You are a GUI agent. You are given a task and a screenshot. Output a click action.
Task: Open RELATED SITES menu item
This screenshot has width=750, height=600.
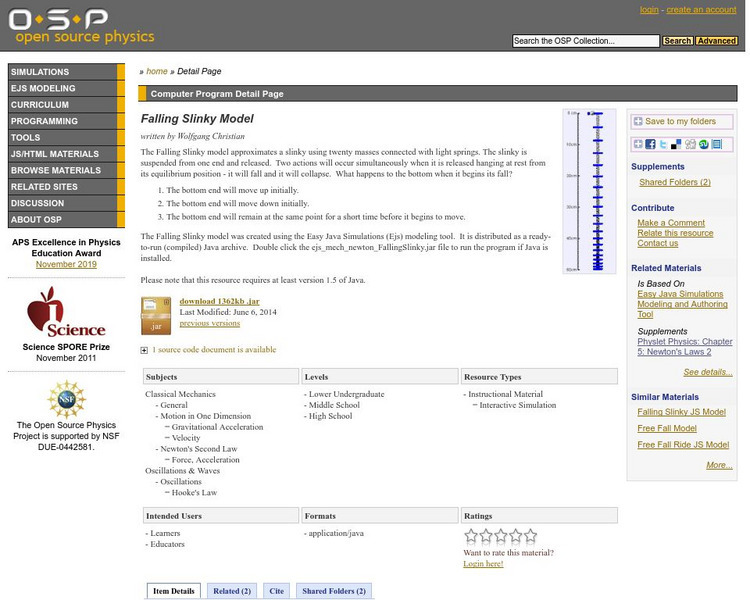(66, 187)
